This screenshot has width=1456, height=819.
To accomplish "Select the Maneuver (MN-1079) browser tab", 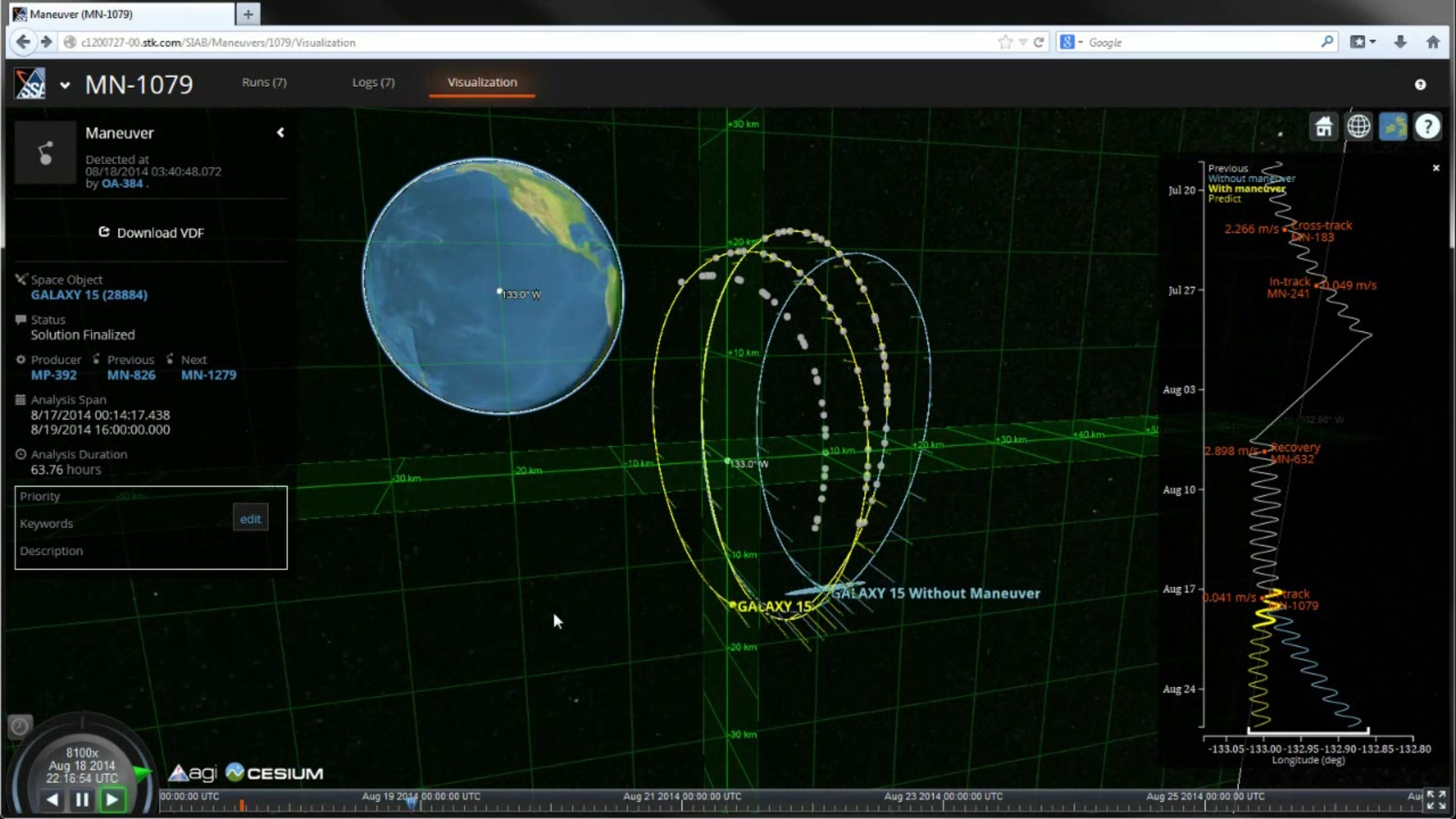I will 120,14.
